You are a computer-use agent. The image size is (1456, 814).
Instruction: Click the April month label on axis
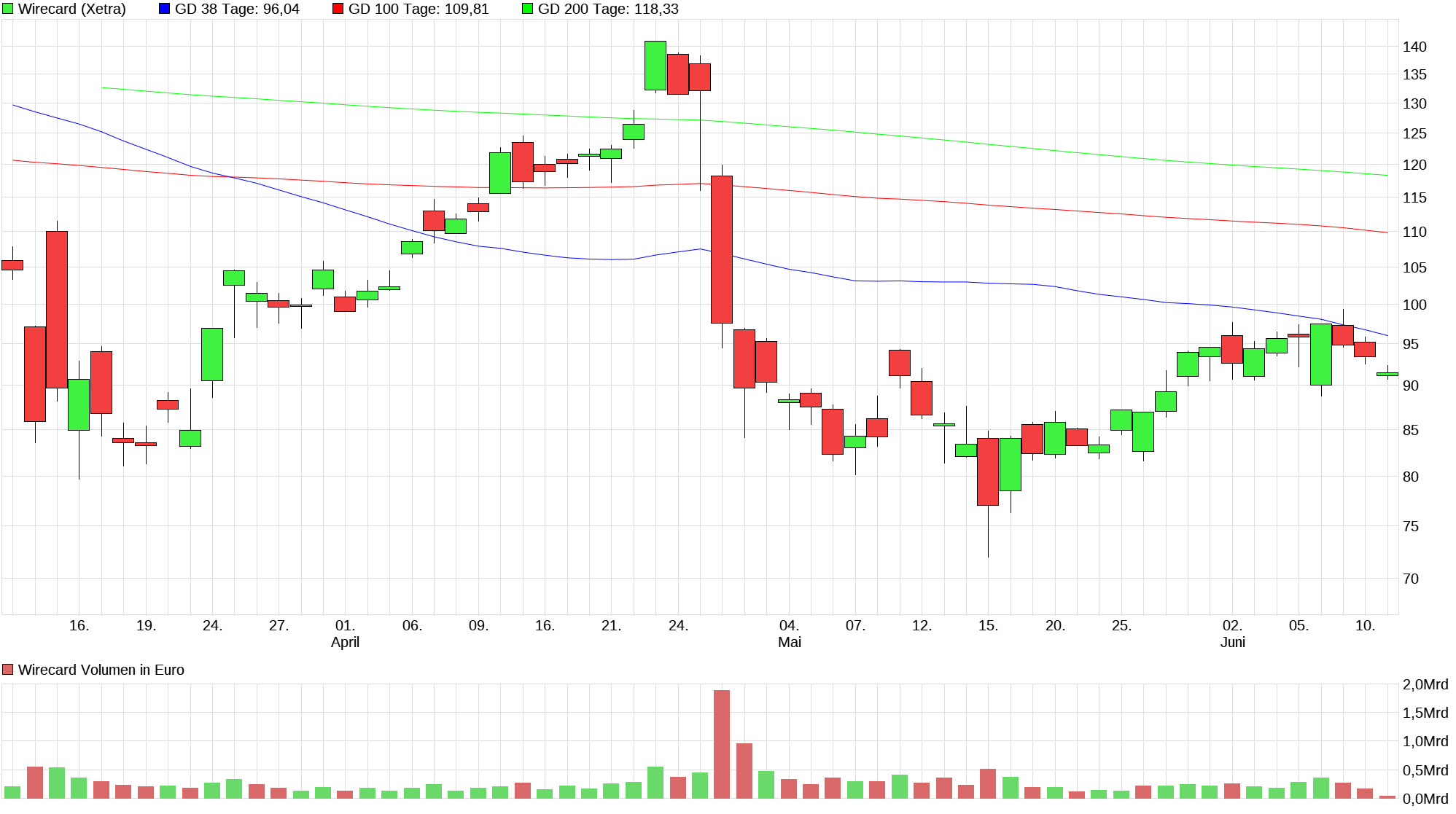[345, 642]
